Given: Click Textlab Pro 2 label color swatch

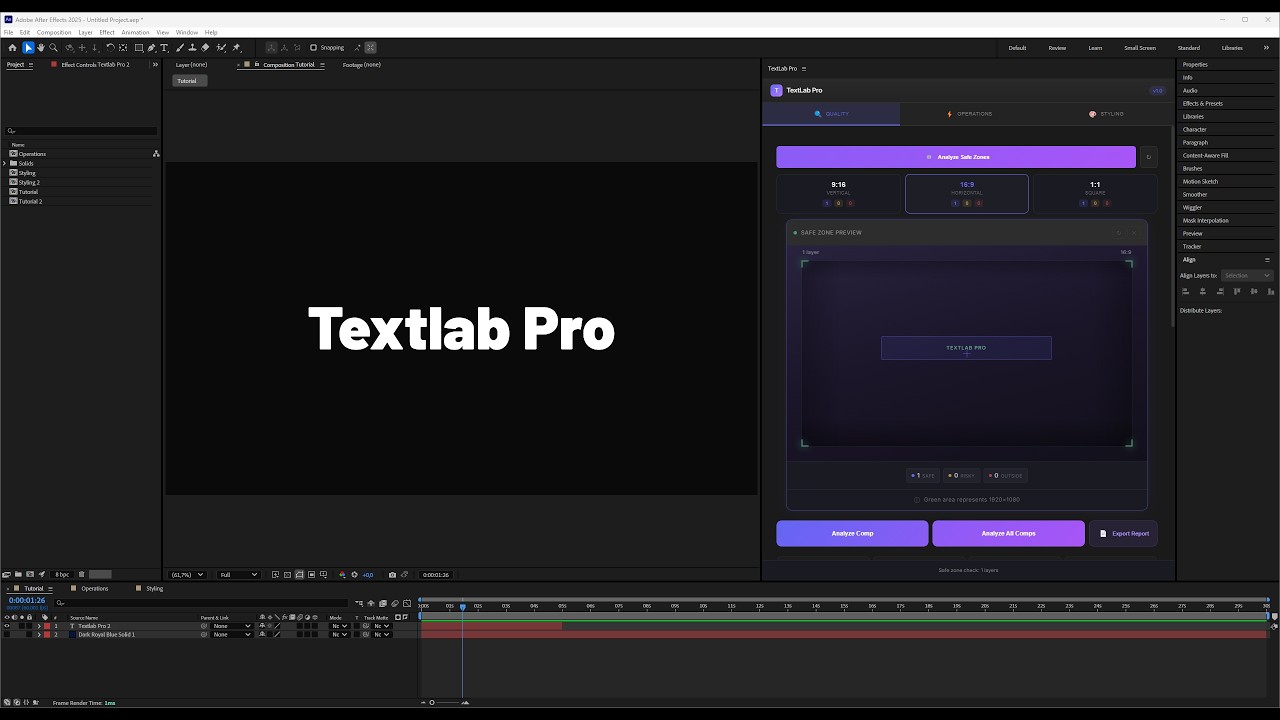Looking at the screenshot, I should tap(47, 626).
